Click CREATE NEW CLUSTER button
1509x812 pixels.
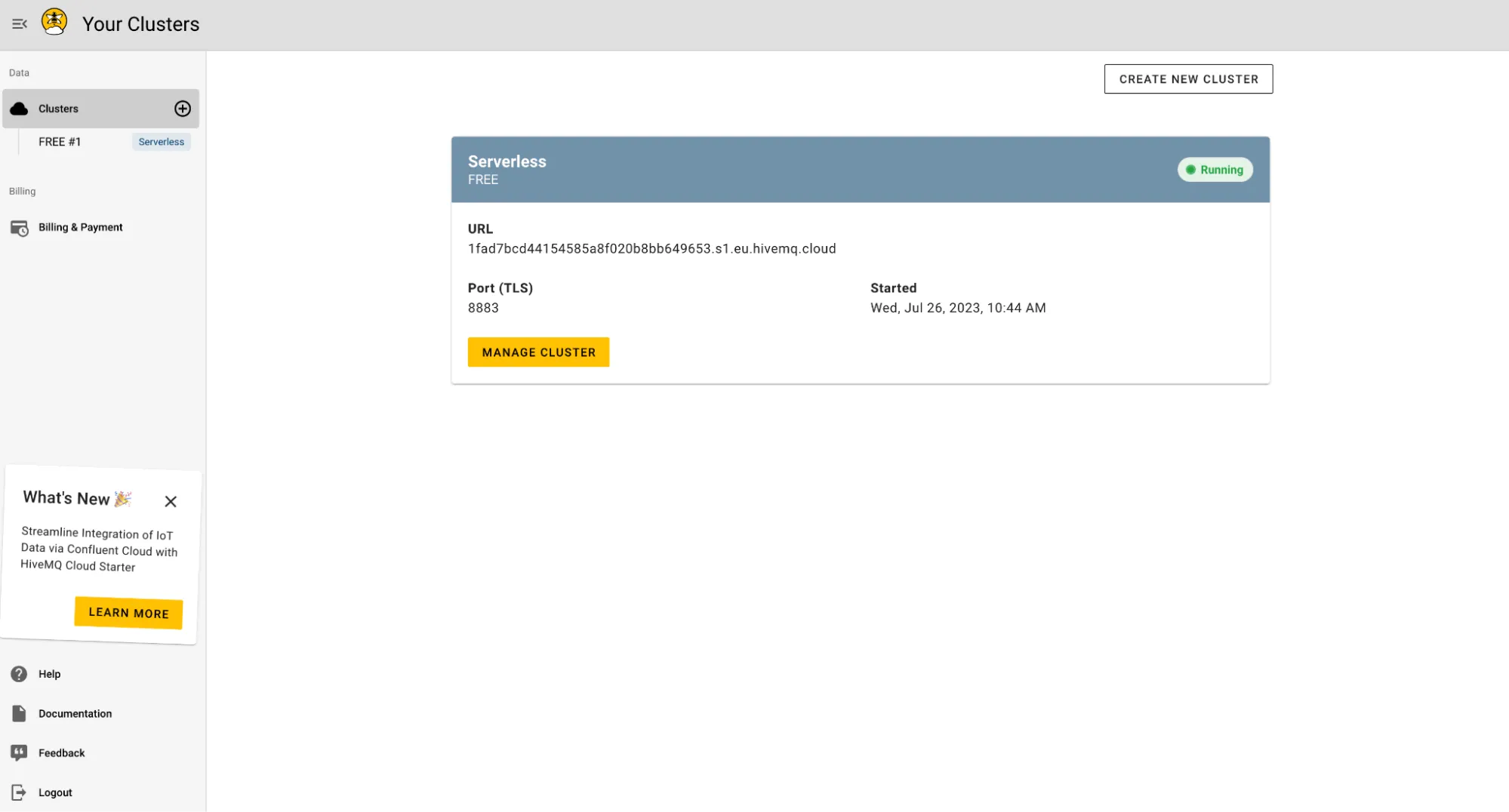[1188, 79]
